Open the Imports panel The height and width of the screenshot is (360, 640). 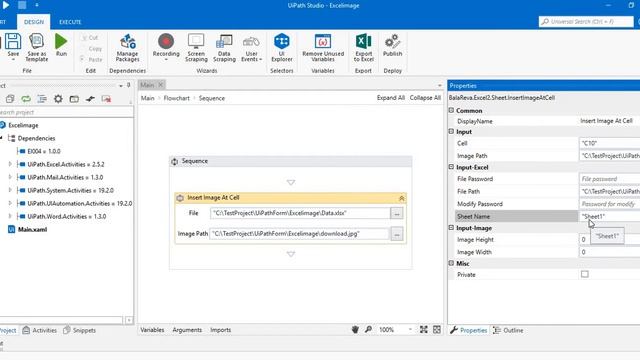pyautogui.click(x=220, y=330)
